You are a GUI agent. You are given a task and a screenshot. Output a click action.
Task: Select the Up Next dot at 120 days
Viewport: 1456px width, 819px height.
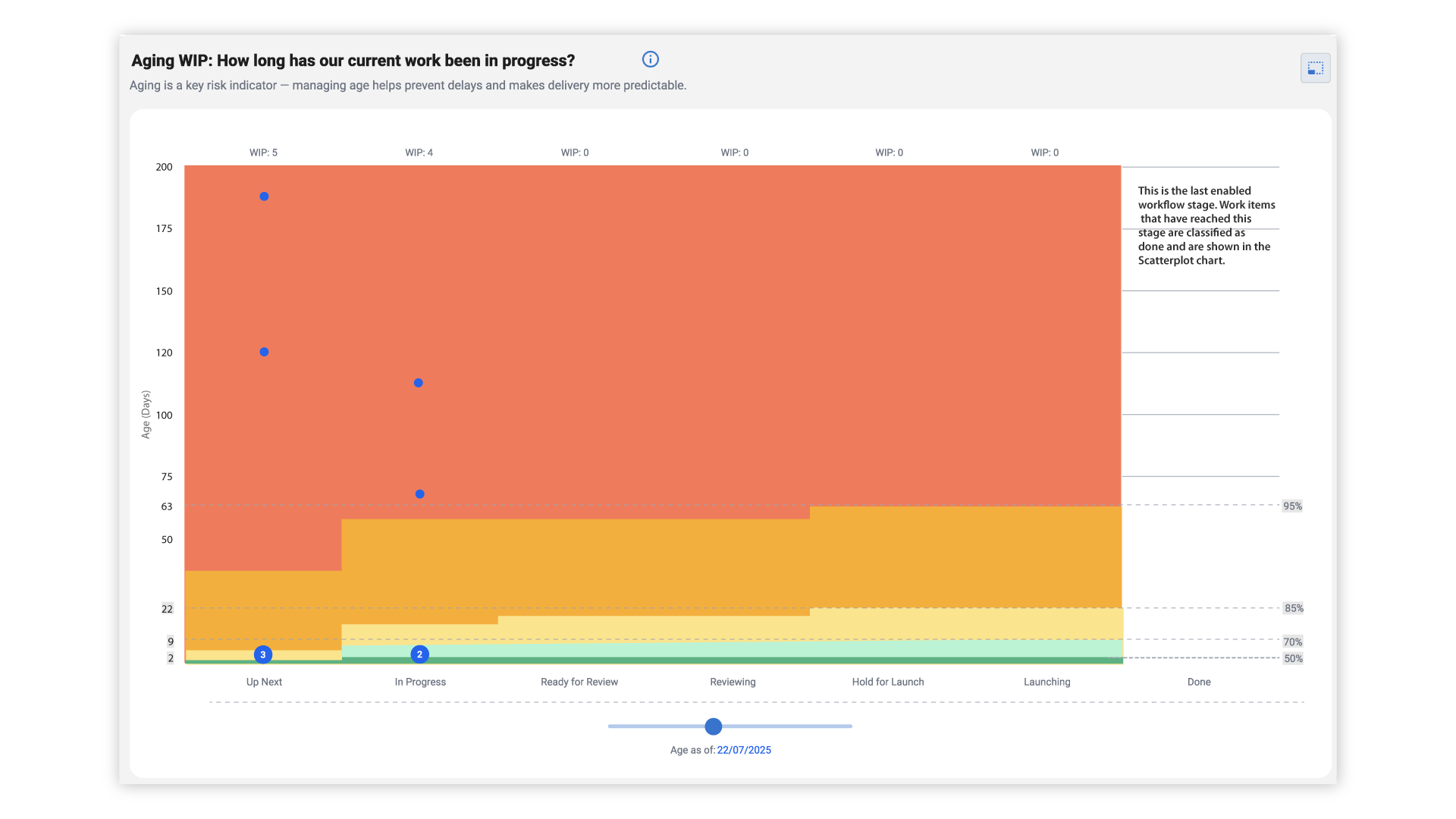[264, 352]
